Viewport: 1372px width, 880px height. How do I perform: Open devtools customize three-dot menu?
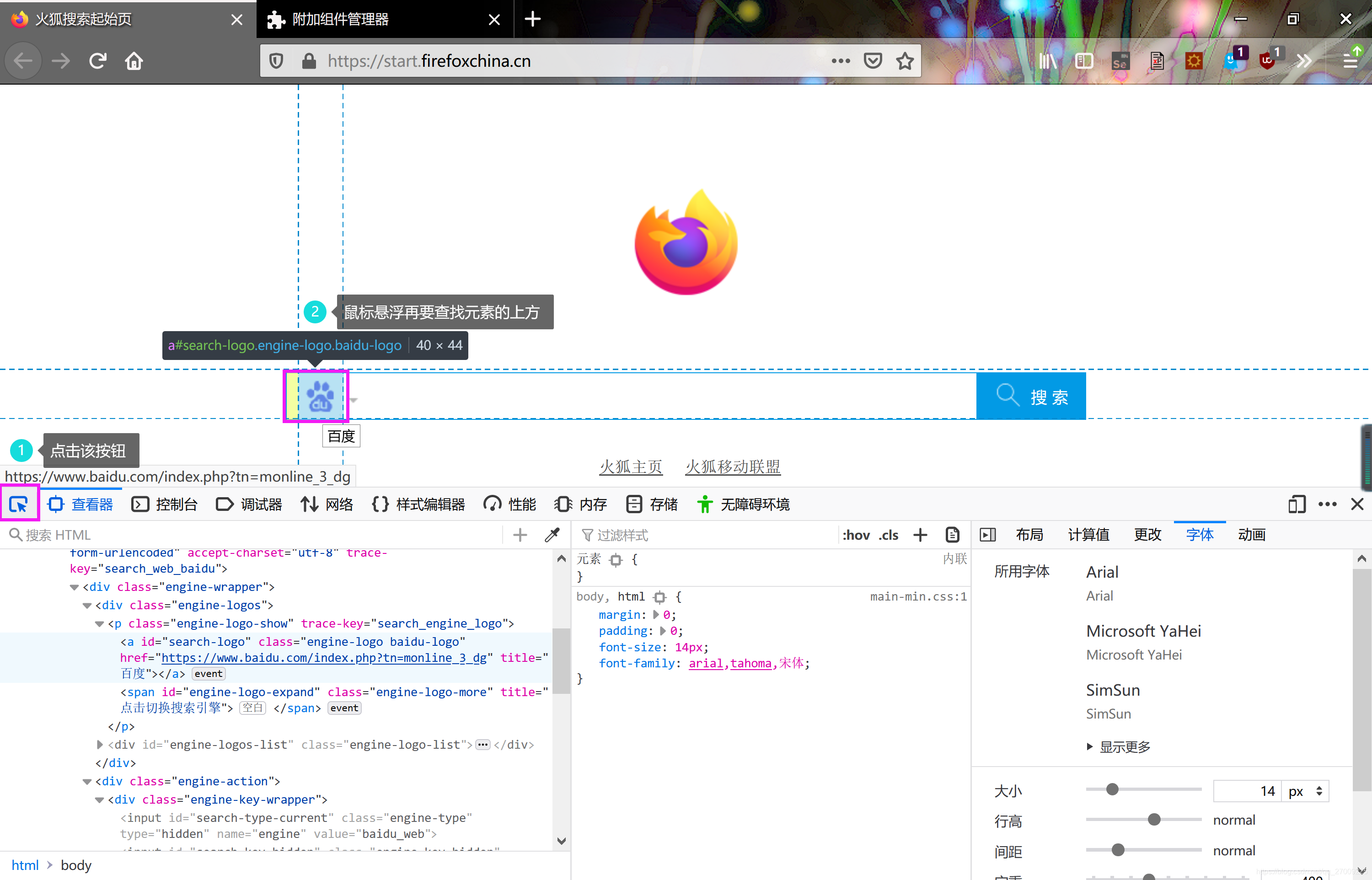[1328, 504]
